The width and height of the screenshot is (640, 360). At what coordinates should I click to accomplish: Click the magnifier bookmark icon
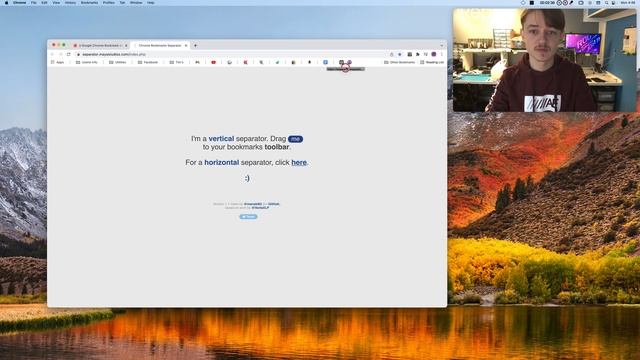coord(261,62)
